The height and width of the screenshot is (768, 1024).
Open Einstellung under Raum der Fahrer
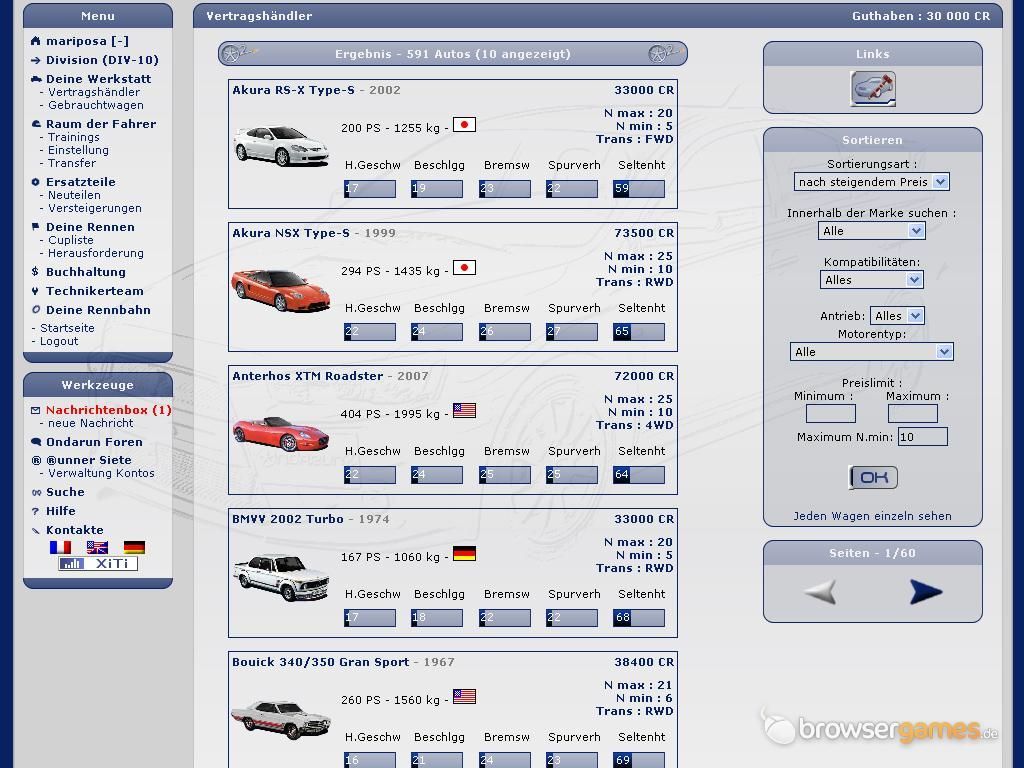tap(78, 150)
